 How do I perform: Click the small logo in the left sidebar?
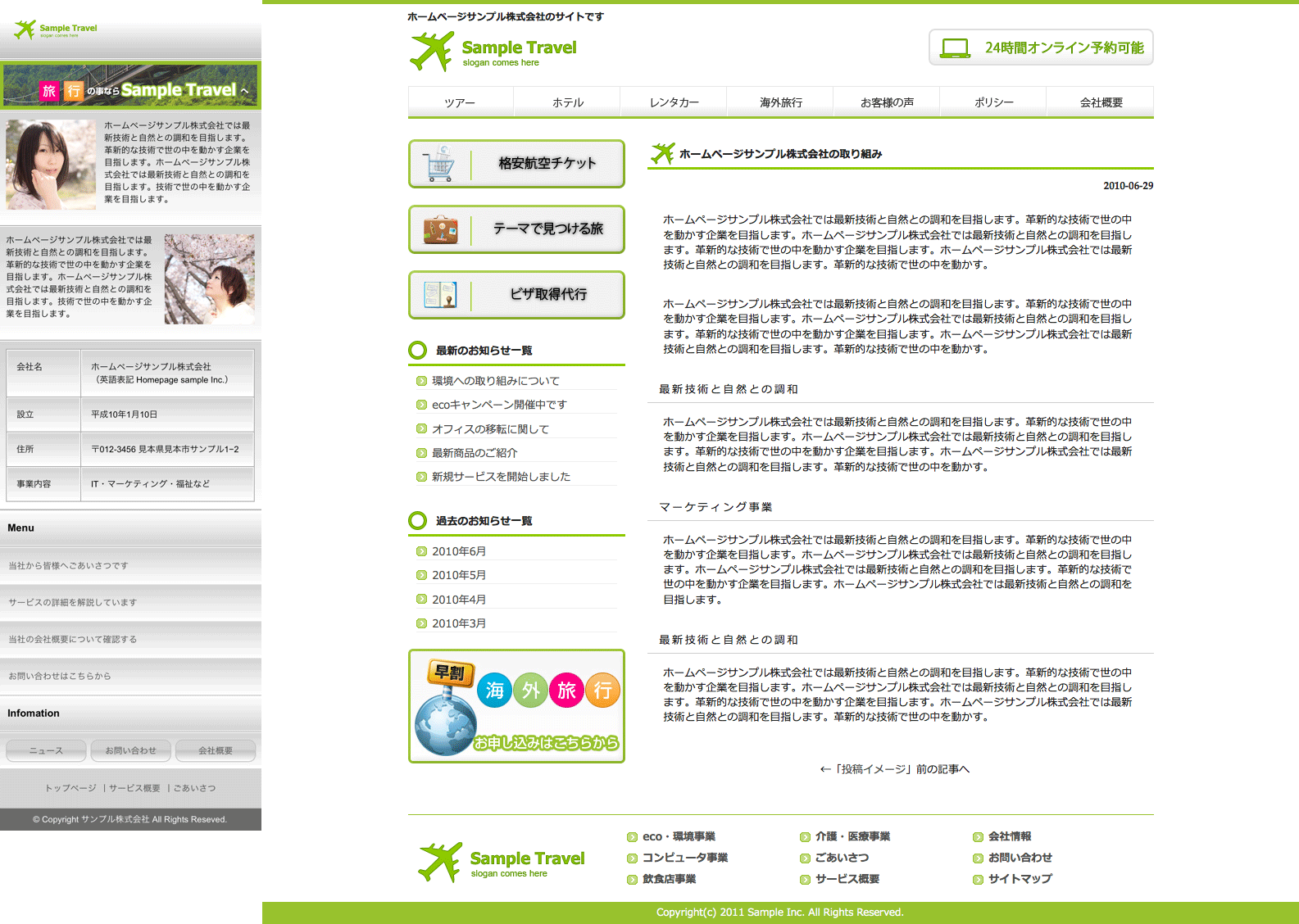click(x=55, y=30)
